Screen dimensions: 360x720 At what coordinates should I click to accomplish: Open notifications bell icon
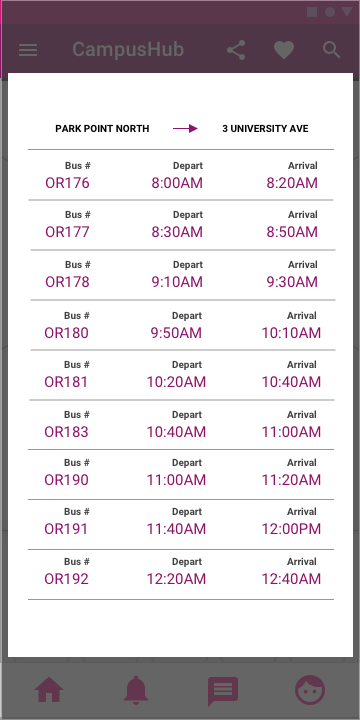tap(136, 690)
